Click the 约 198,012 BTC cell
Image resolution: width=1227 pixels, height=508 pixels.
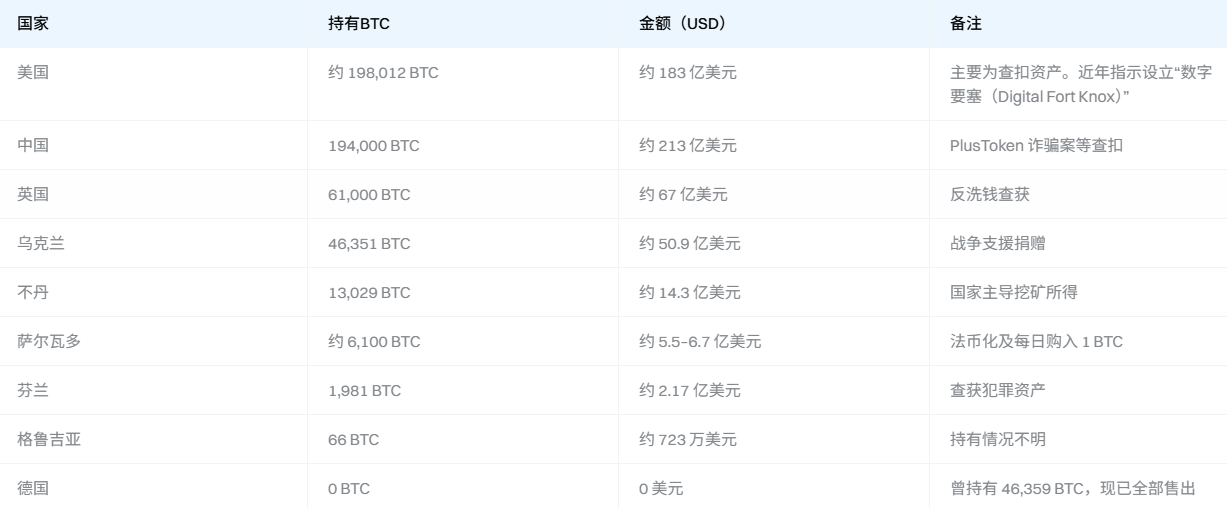point(383,73)
